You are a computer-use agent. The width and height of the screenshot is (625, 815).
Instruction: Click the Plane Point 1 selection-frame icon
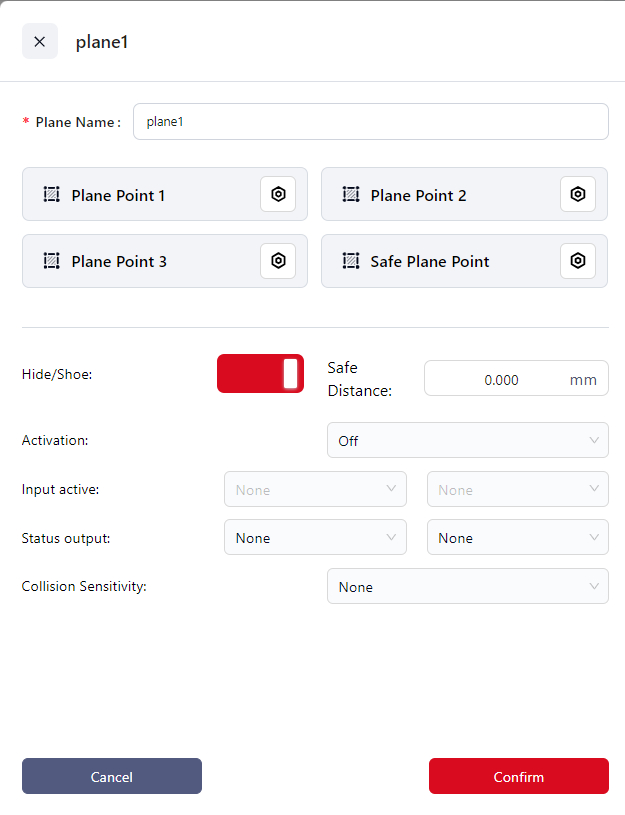coord(52,195)
